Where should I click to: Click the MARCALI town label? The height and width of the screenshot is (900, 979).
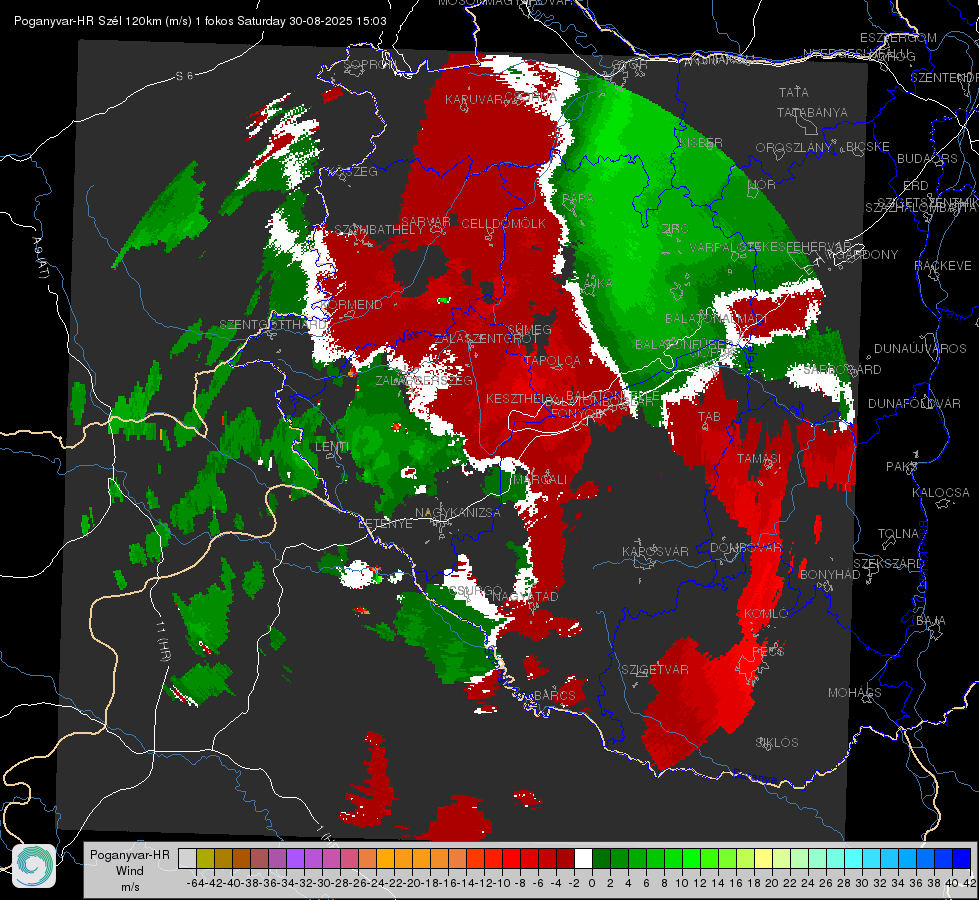[539, 479]
